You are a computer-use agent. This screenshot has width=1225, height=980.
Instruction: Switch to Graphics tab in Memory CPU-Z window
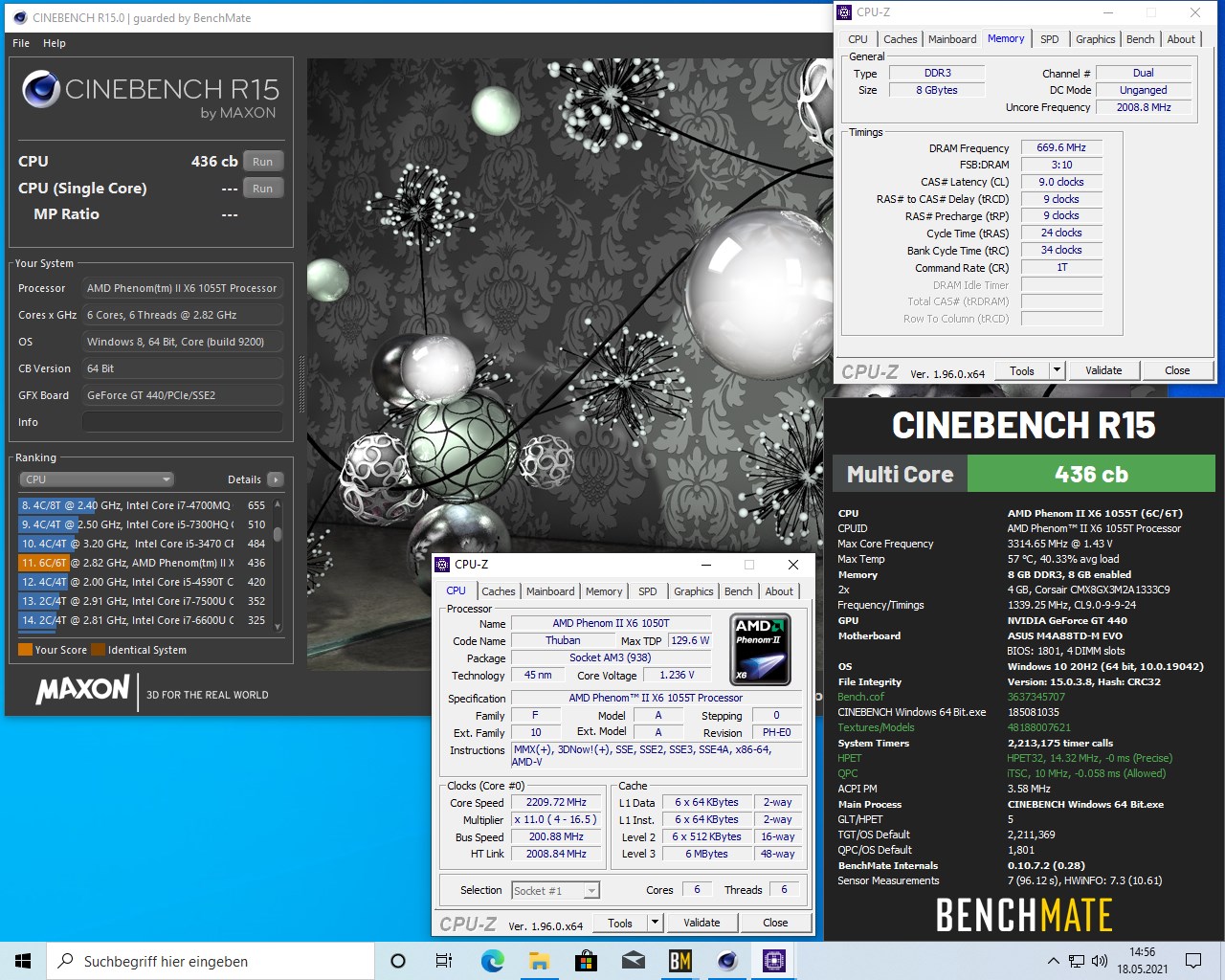(x=1096, y=39)
